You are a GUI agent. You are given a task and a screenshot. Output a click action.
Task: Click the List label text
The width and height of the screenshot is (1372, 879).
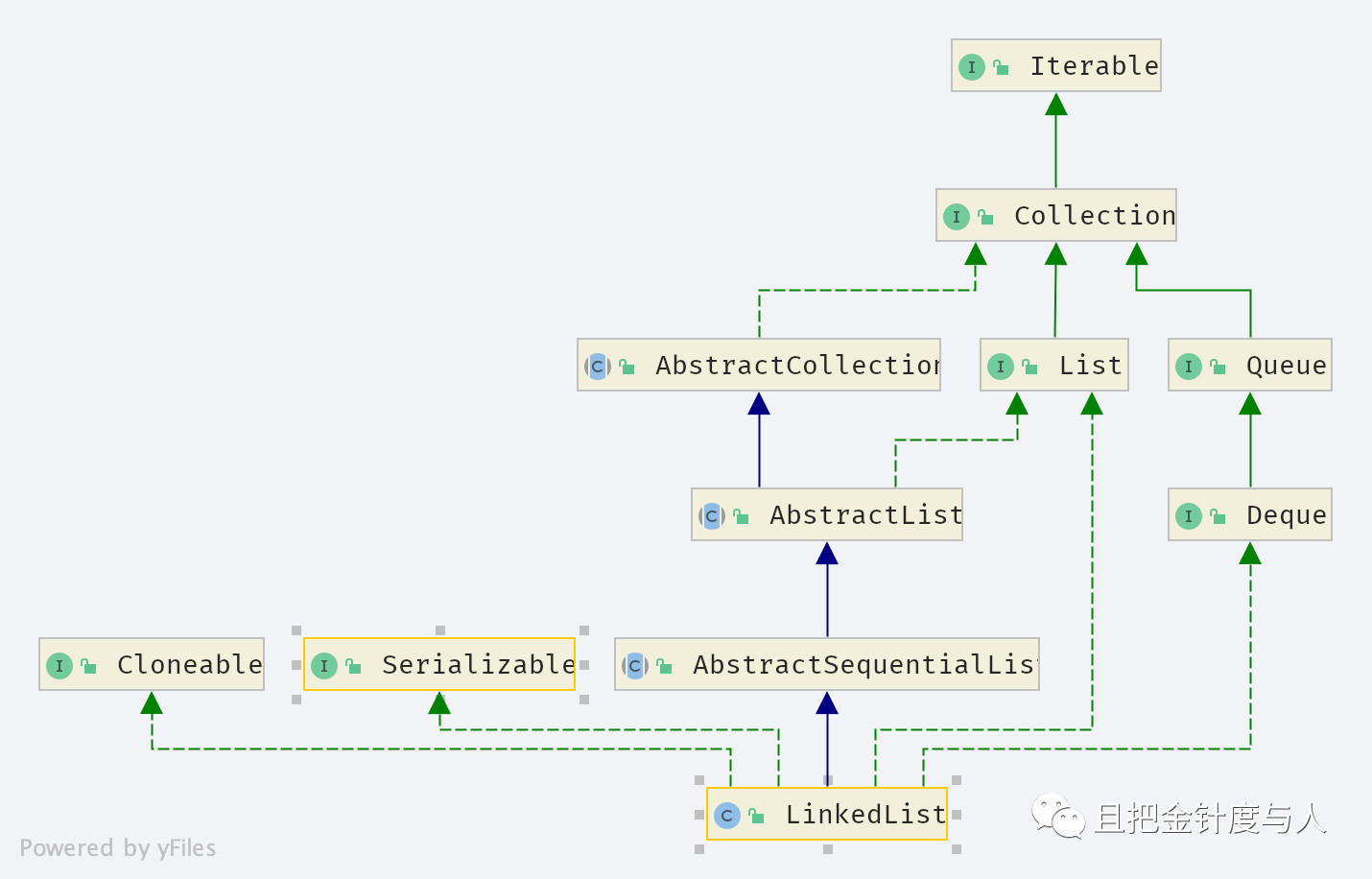click(x=1090, y=366)
